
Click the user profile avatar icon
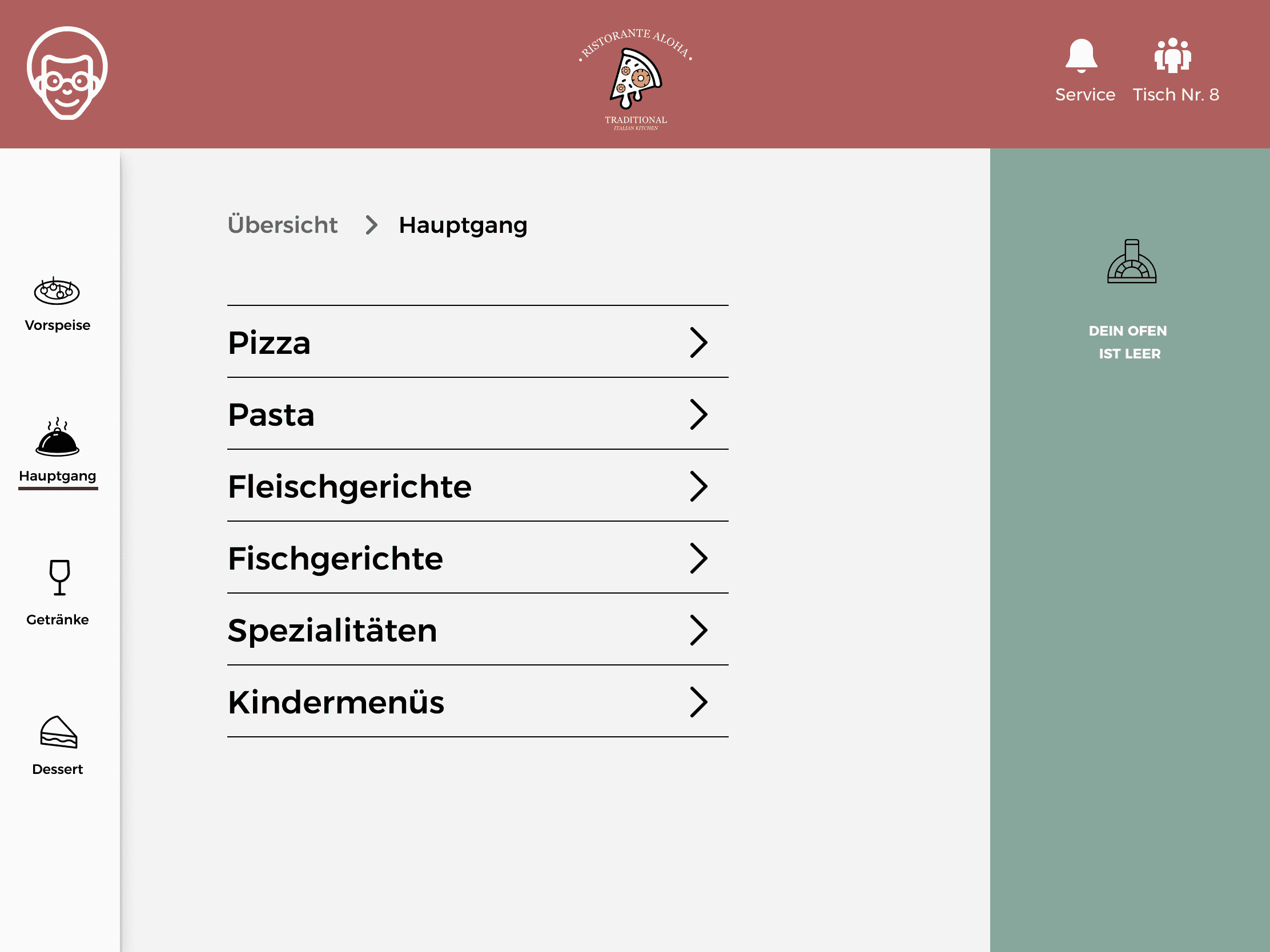[67, 72]
